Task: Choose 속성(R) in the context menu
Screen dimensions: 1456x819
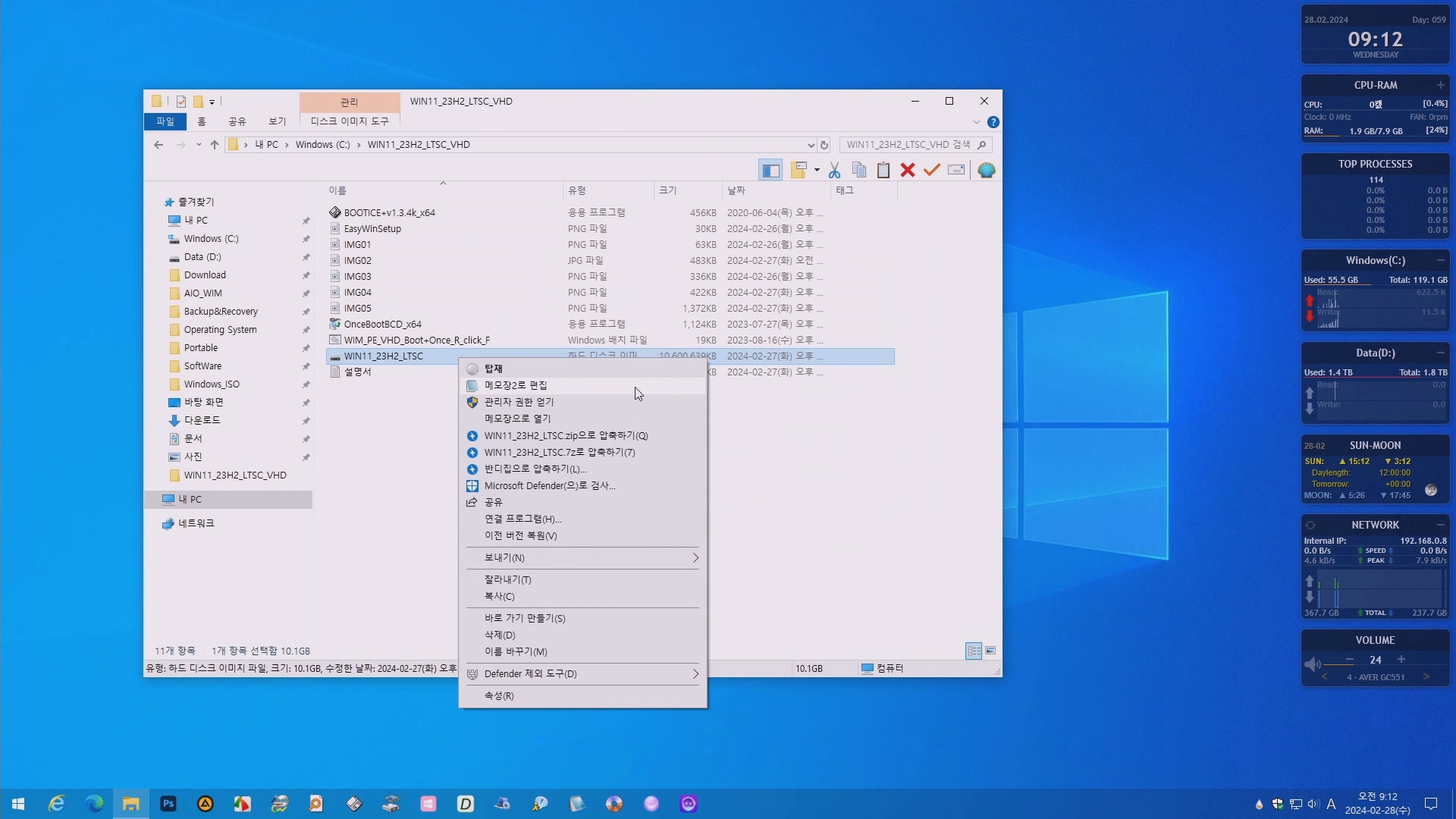Action: click(582, 695)
